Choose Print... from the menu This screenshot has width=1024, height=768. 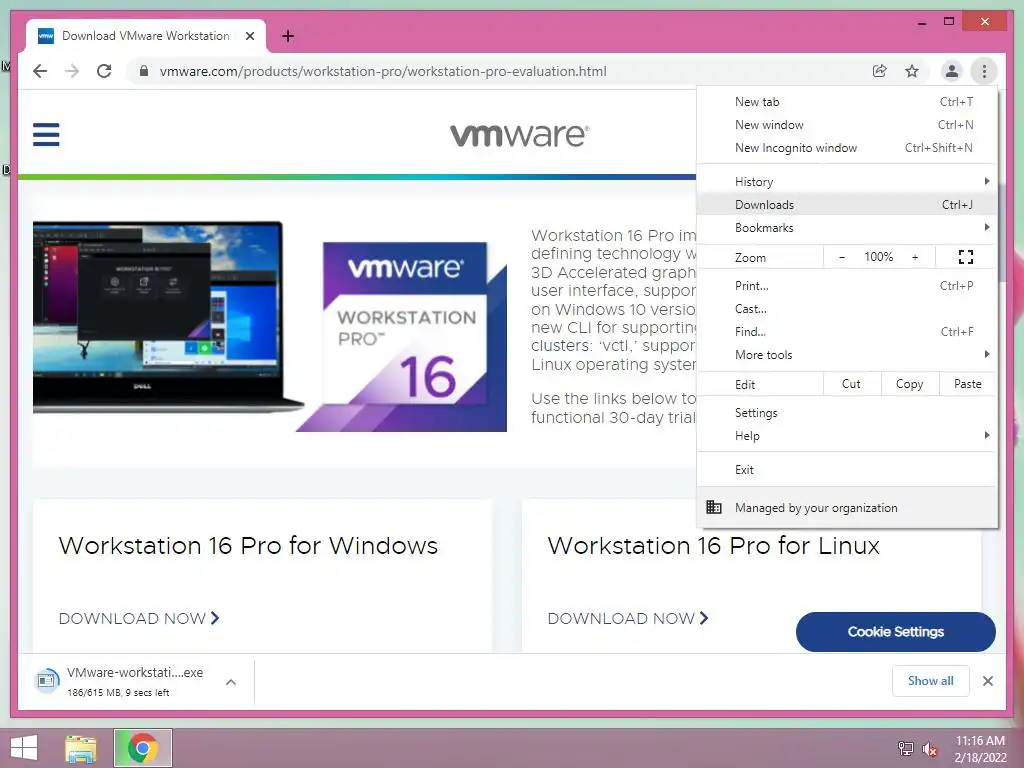(847, 285)
